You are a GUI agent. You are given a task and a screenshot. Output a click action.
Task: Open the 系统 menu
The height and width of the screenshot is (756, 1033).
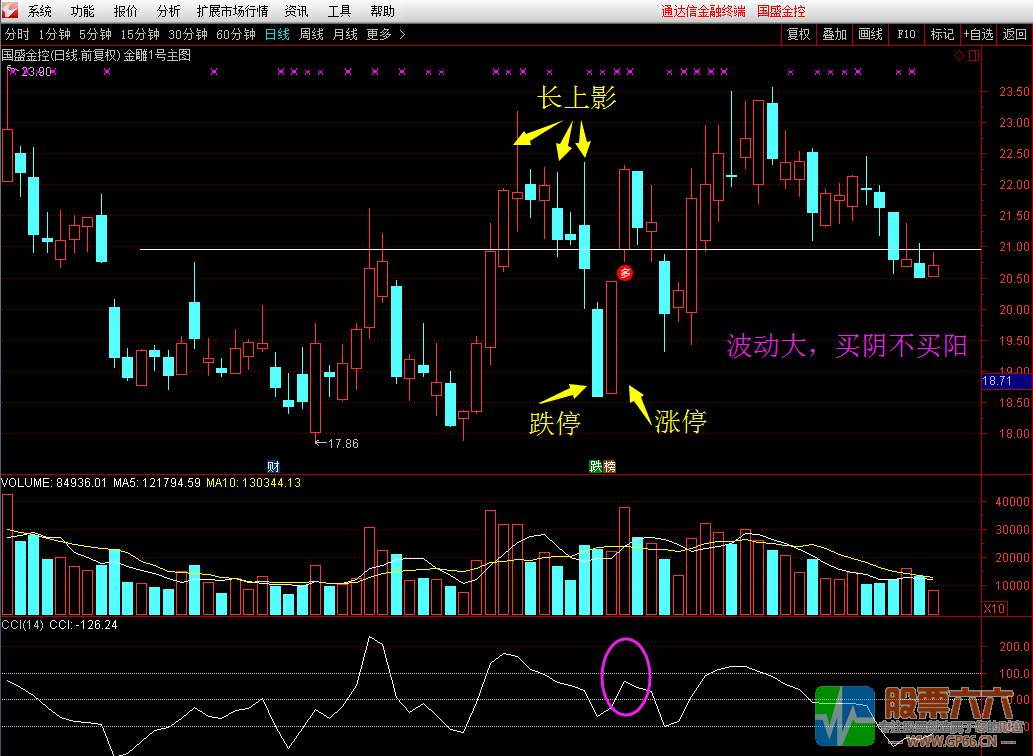point(40,11)
